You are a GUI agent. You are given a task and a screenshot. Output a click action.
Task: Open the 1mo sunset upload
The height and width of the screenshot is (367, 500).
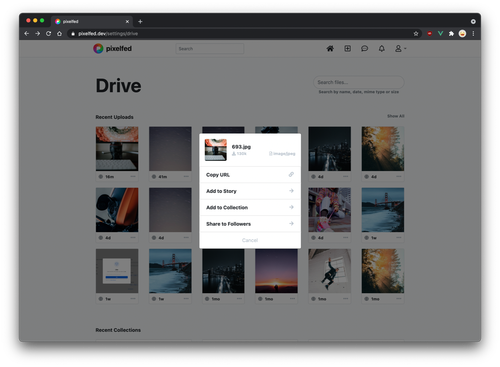click(x=276, y=271)
